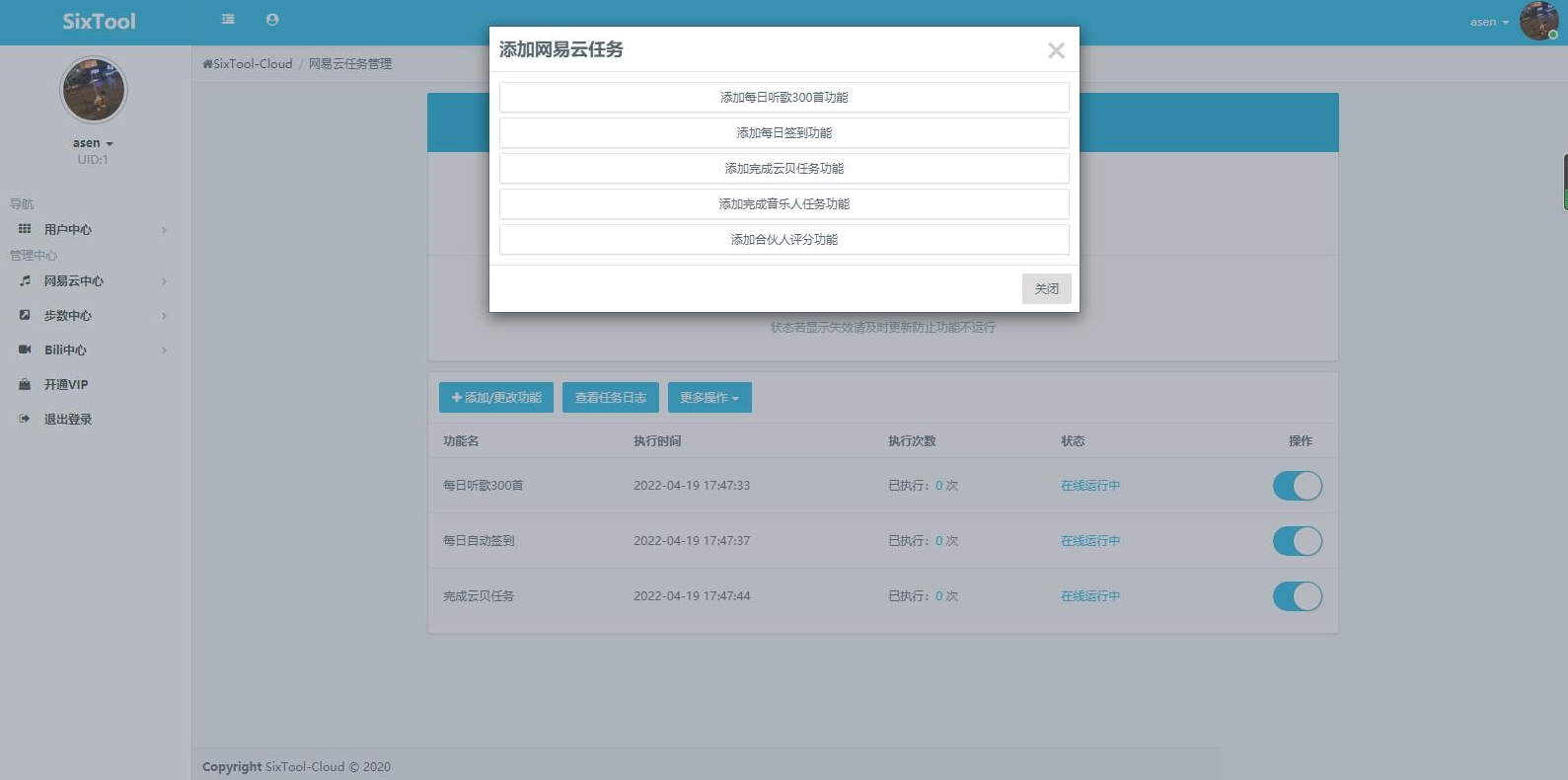Image resolution: width=1568 pixels, height=780 pixels.
Task: Click the icon beside 步数中心
Action: (x=25, y=315)
